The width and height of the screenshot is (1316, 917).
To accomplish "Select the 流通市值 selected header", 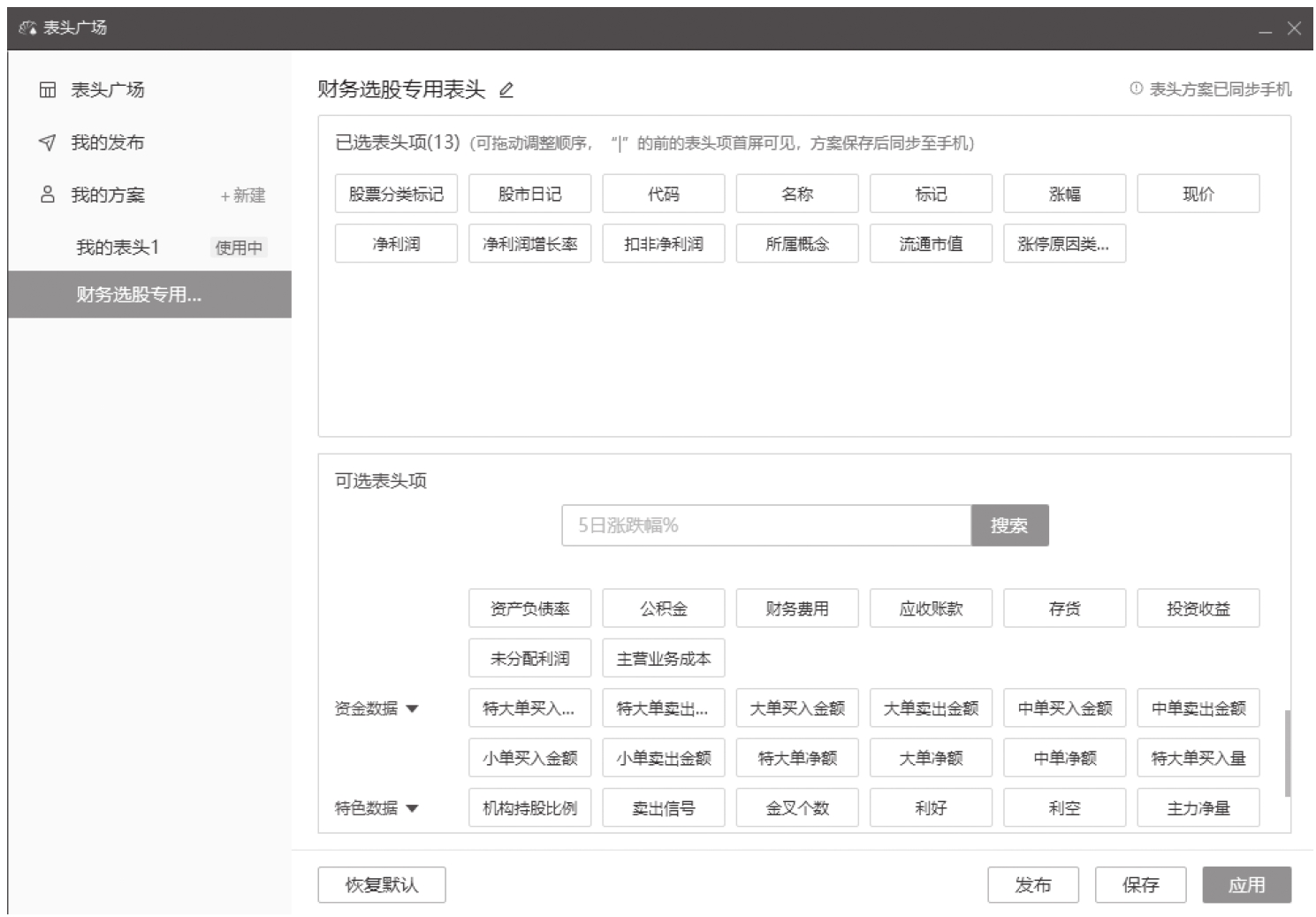I will (x=931, y=244).
